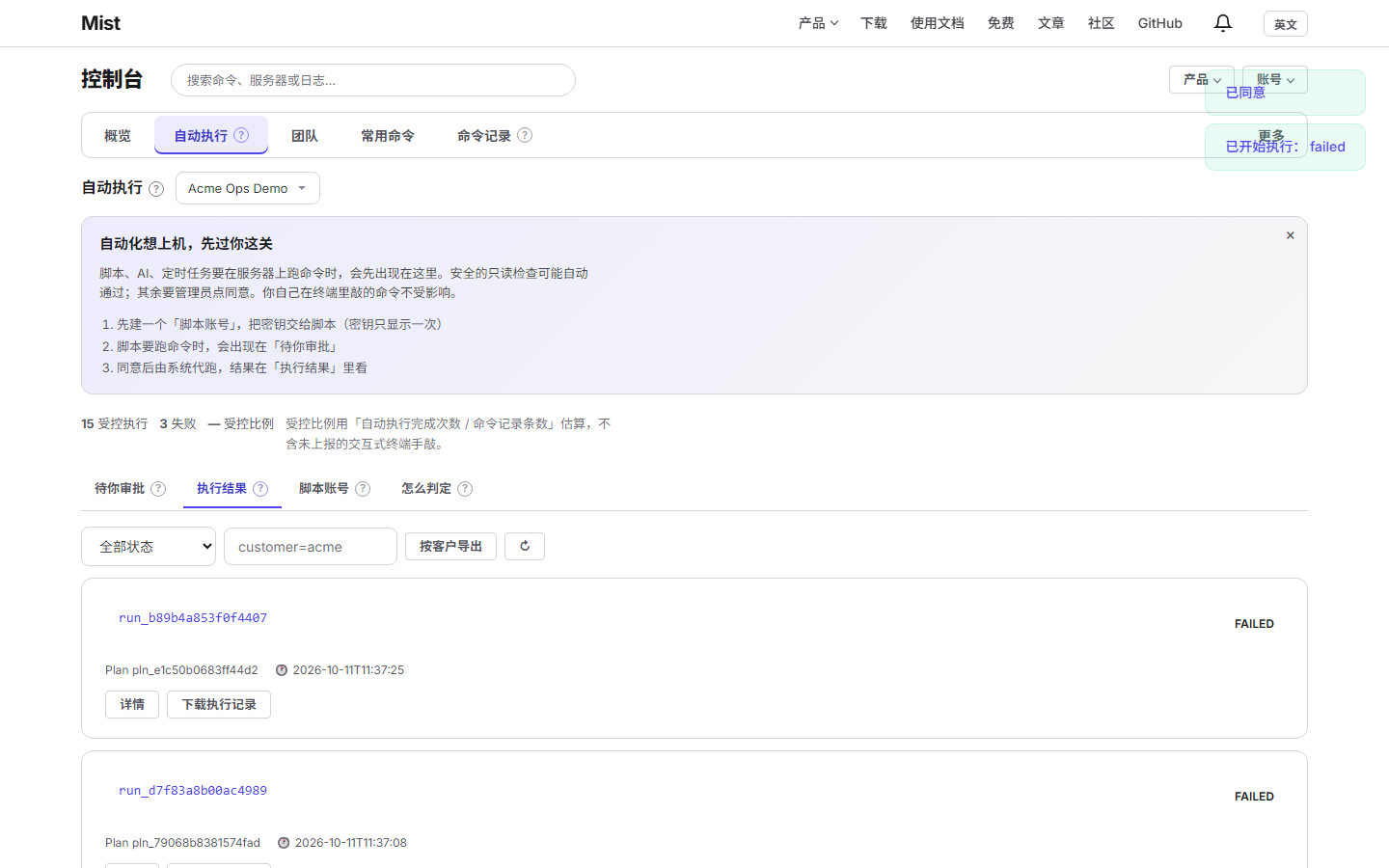Open the 常用命令 tab
The height and width of the screenshot is (868, 1389).
pos(388,136)
